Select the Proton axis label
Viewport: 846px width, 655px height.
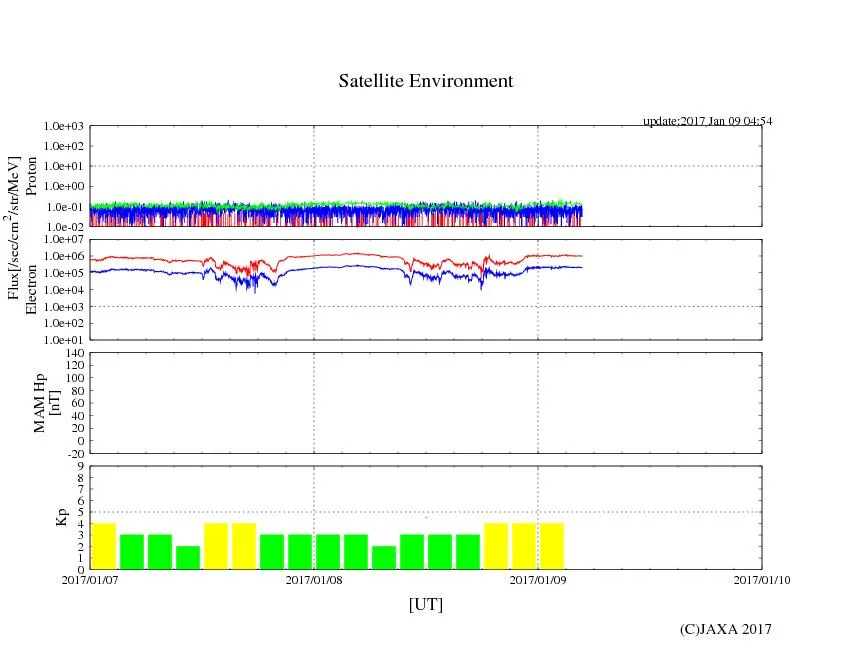coord(32,176)
